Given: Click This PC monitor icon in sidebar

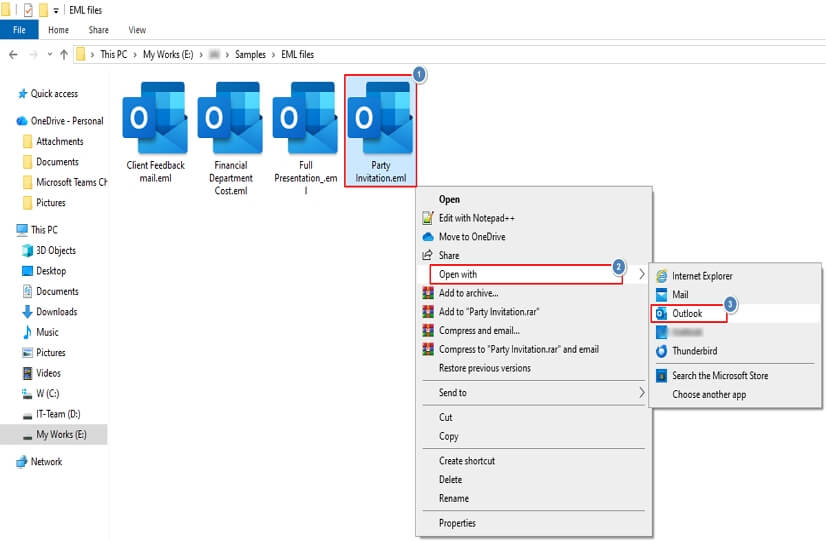Looking at the screenshot, I should pos(22,230).
